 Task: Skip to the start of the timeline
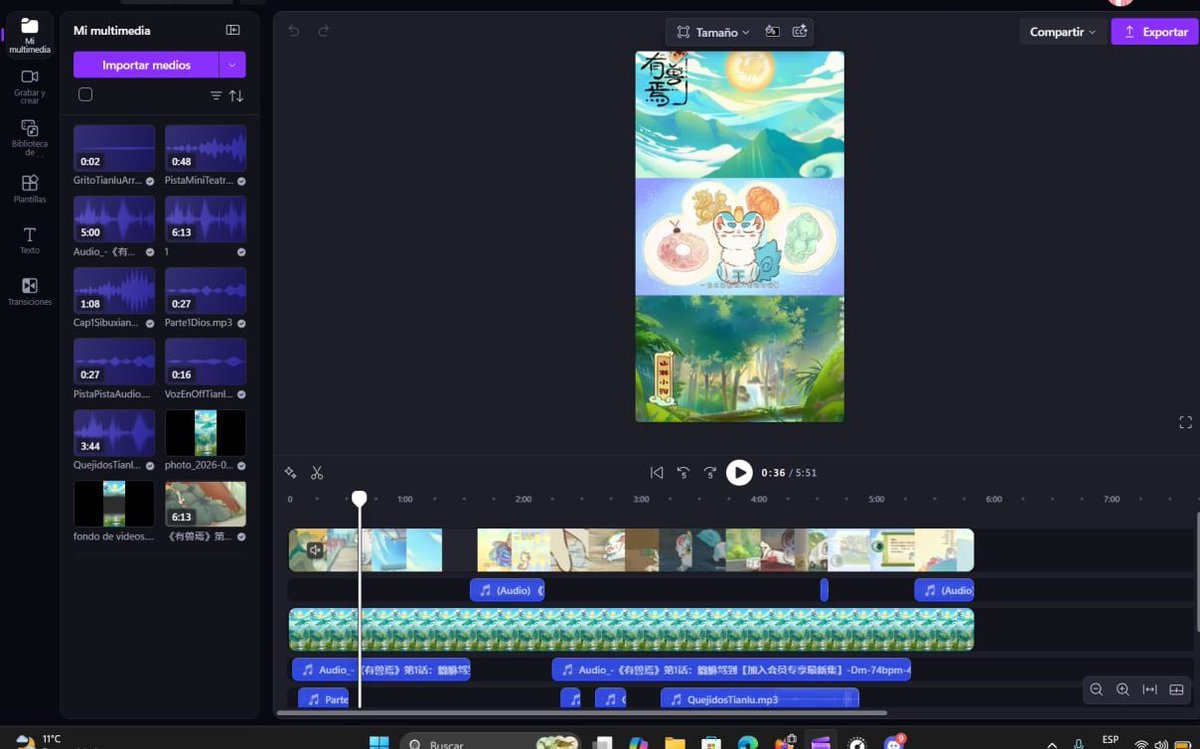click(657, 472)
